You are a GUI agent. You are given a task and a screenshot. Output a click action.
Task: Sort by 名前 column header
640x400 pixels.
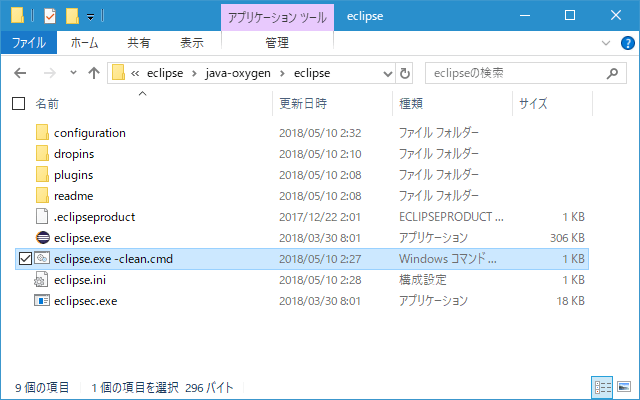click(x=47, y=104)
